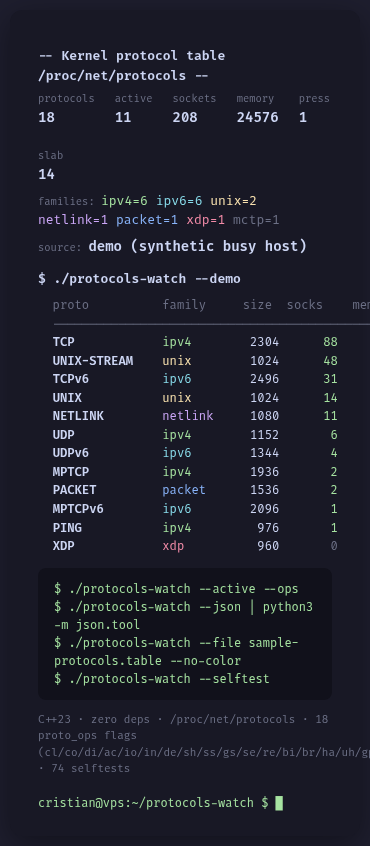The image size is (370, 846).
Task: Click the packet family cell
Action: click(184, 490)
